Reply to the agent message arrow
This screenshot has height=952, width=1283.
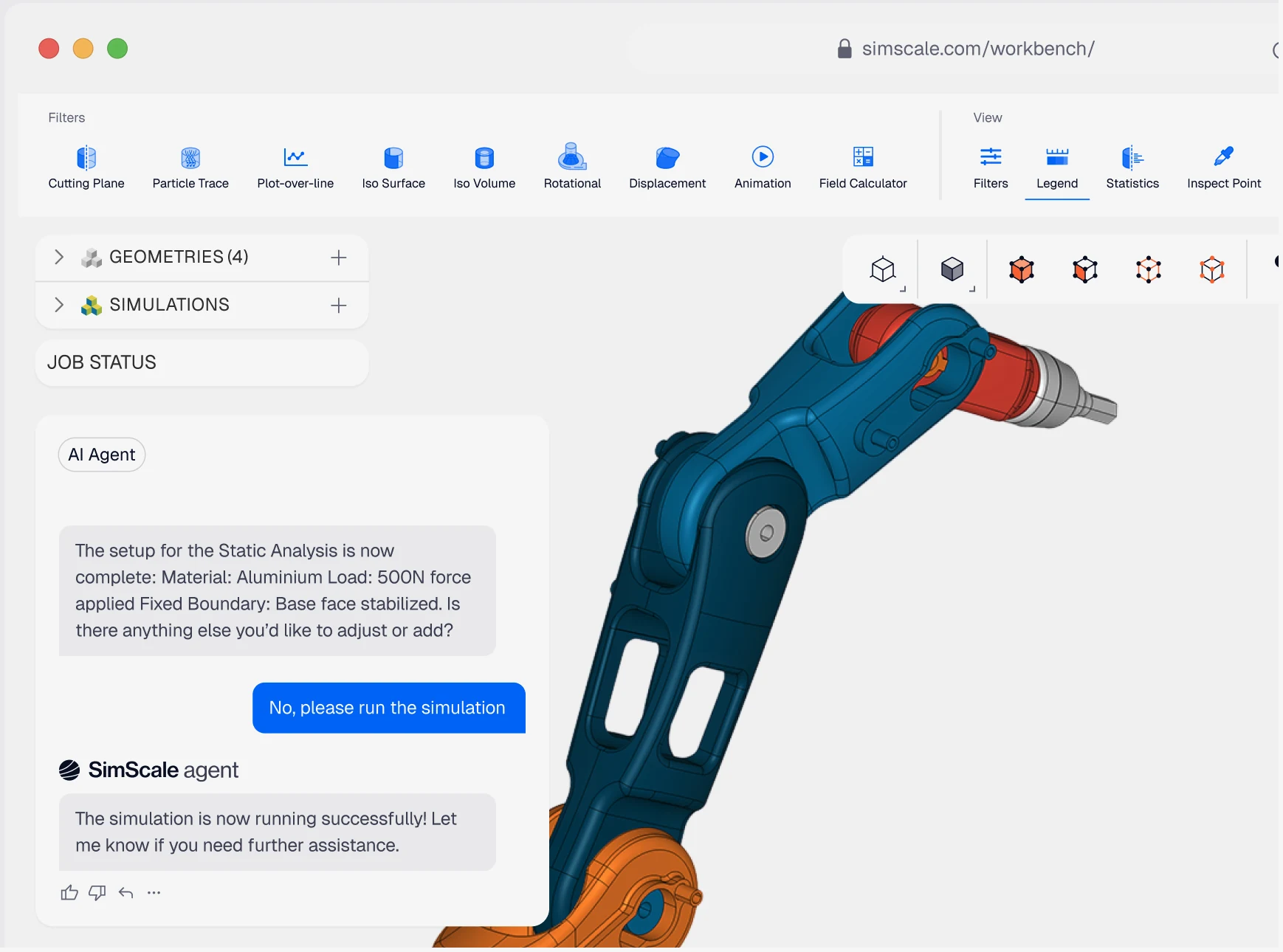(x=126, y=893)
